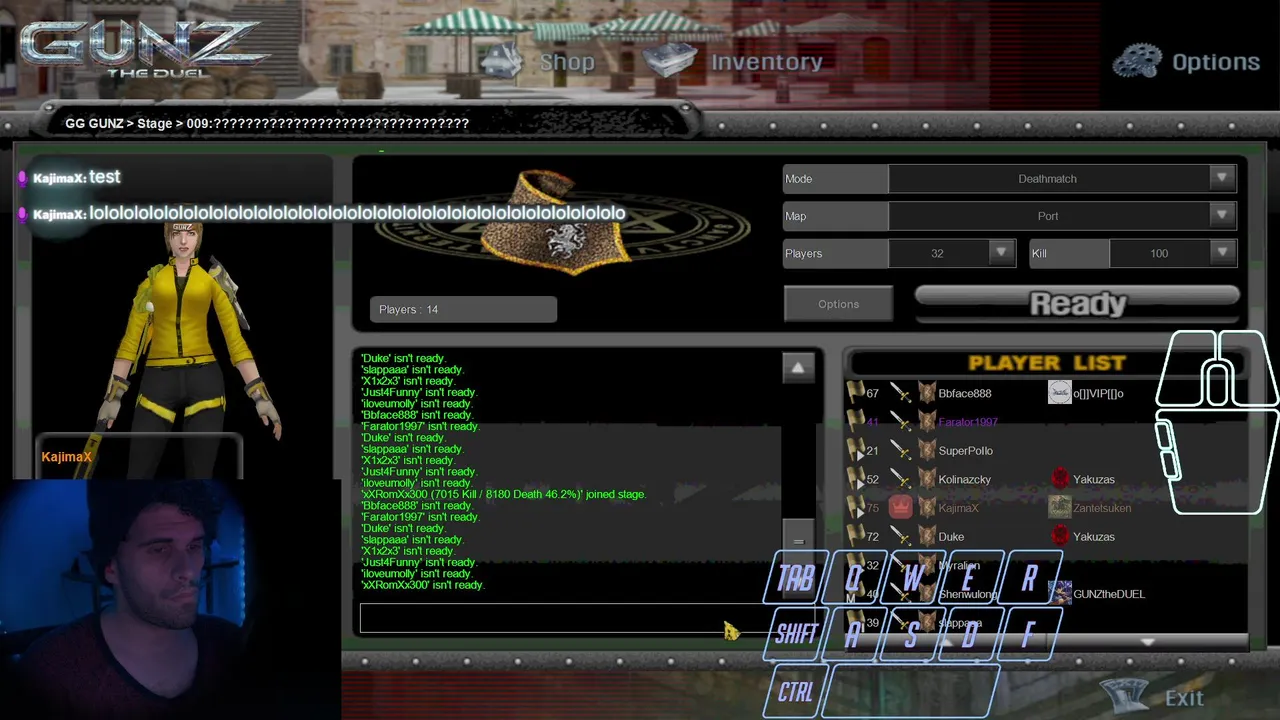Click the rank badge next to Farator1997
1280x720 pixels.
[x=927, y=422]
